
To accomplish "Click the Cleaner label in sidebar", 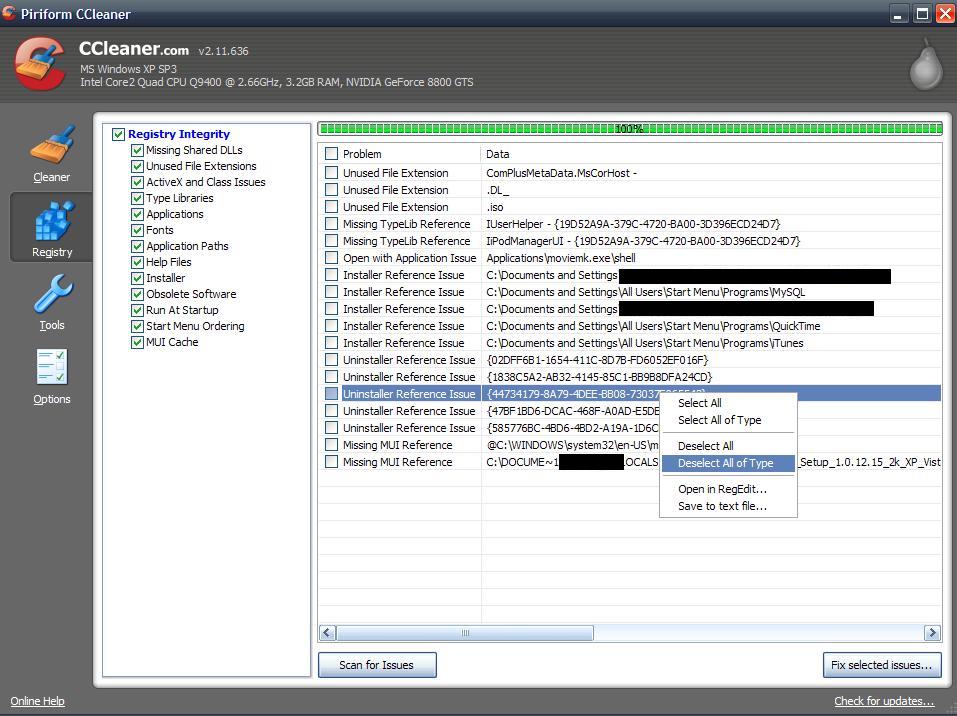I will [51, 177].
